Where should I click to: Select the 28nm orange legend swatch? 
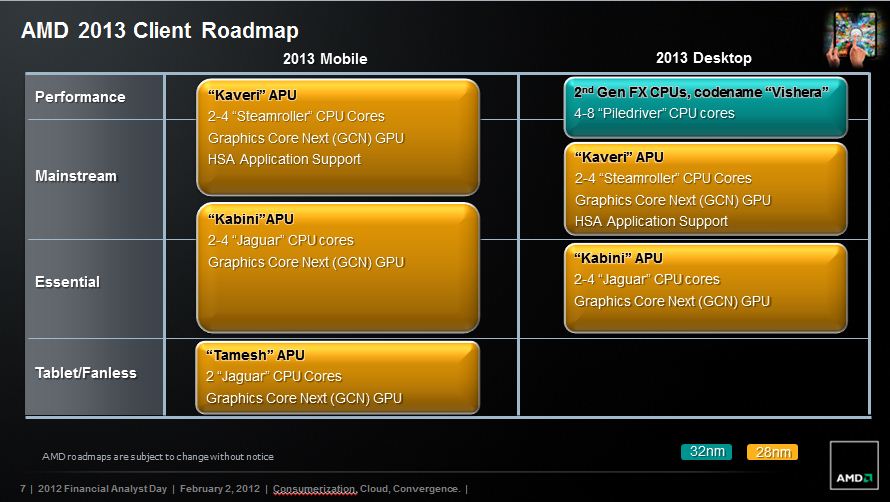click(x=772, y=453)
